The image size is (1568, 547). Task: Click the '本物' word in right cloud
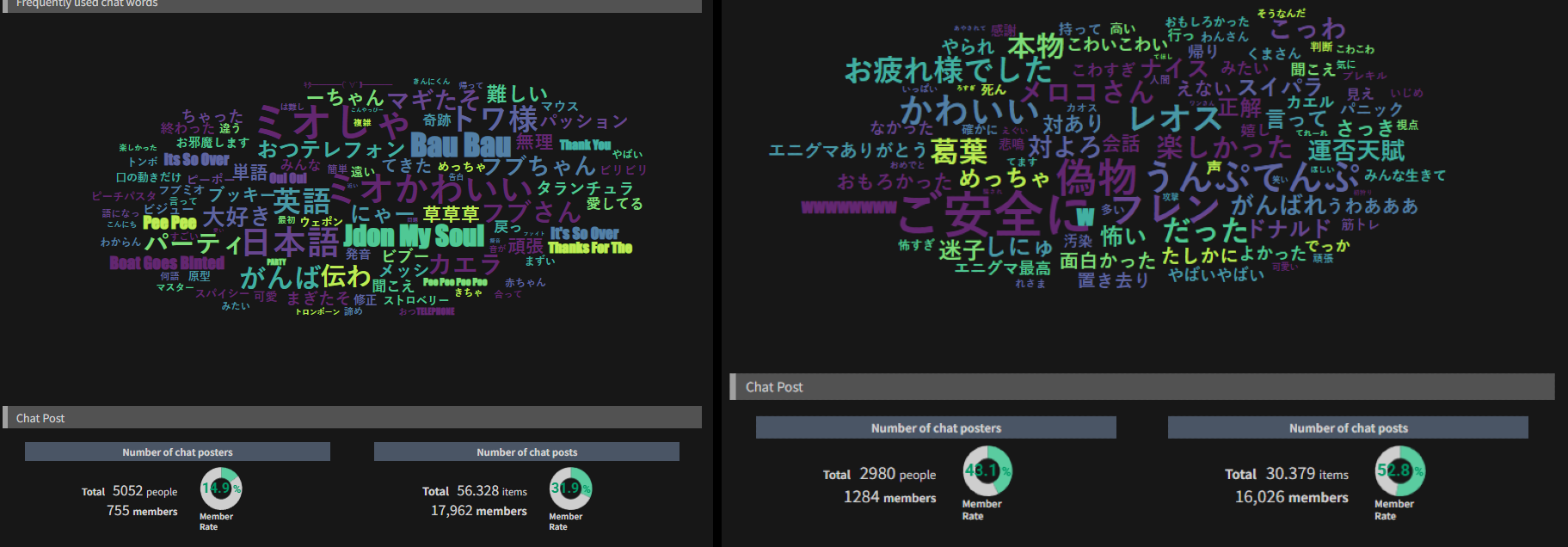[x=1036, y=46]
